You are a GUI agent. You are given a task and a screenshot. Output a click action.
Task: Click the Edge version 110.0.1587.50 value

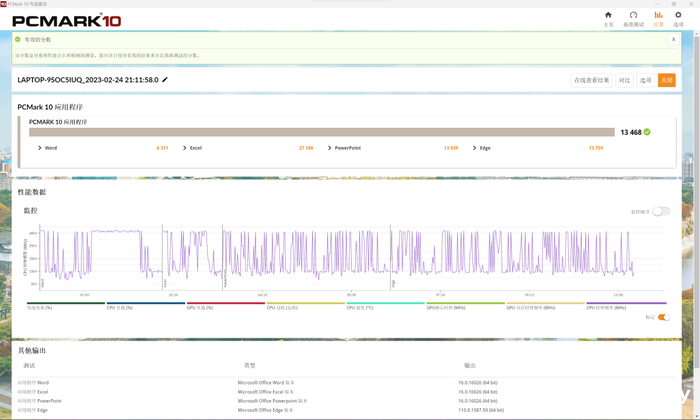pyautogui.click(x=481, y=410)
